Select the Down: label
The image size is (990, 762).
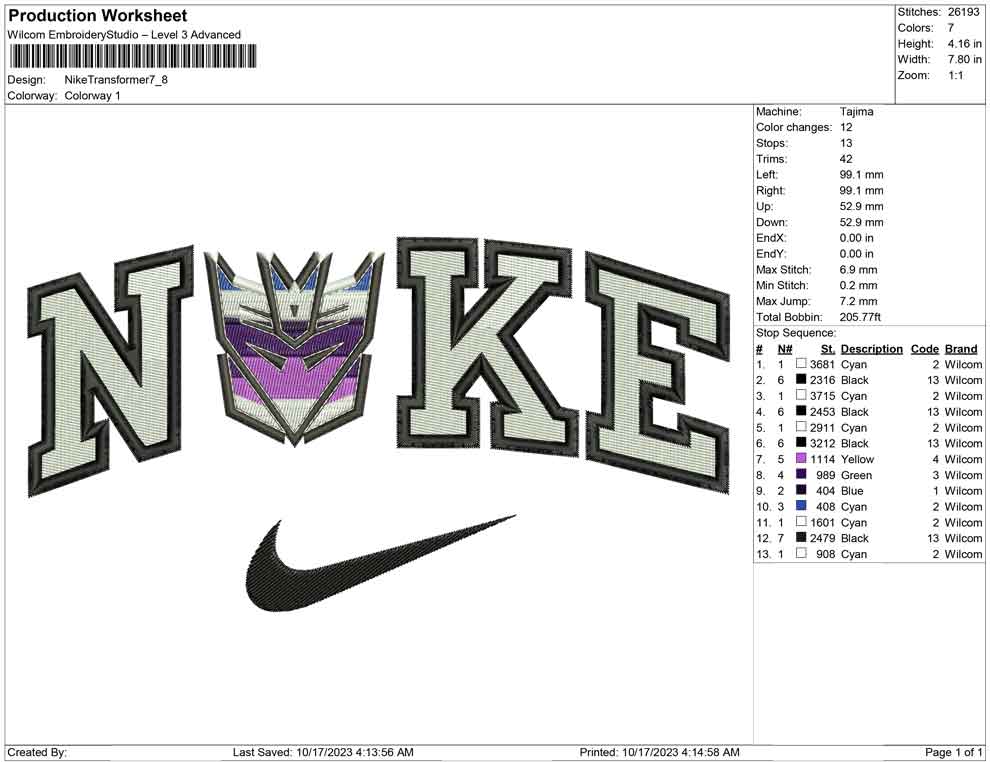click(x=772, y=222)
